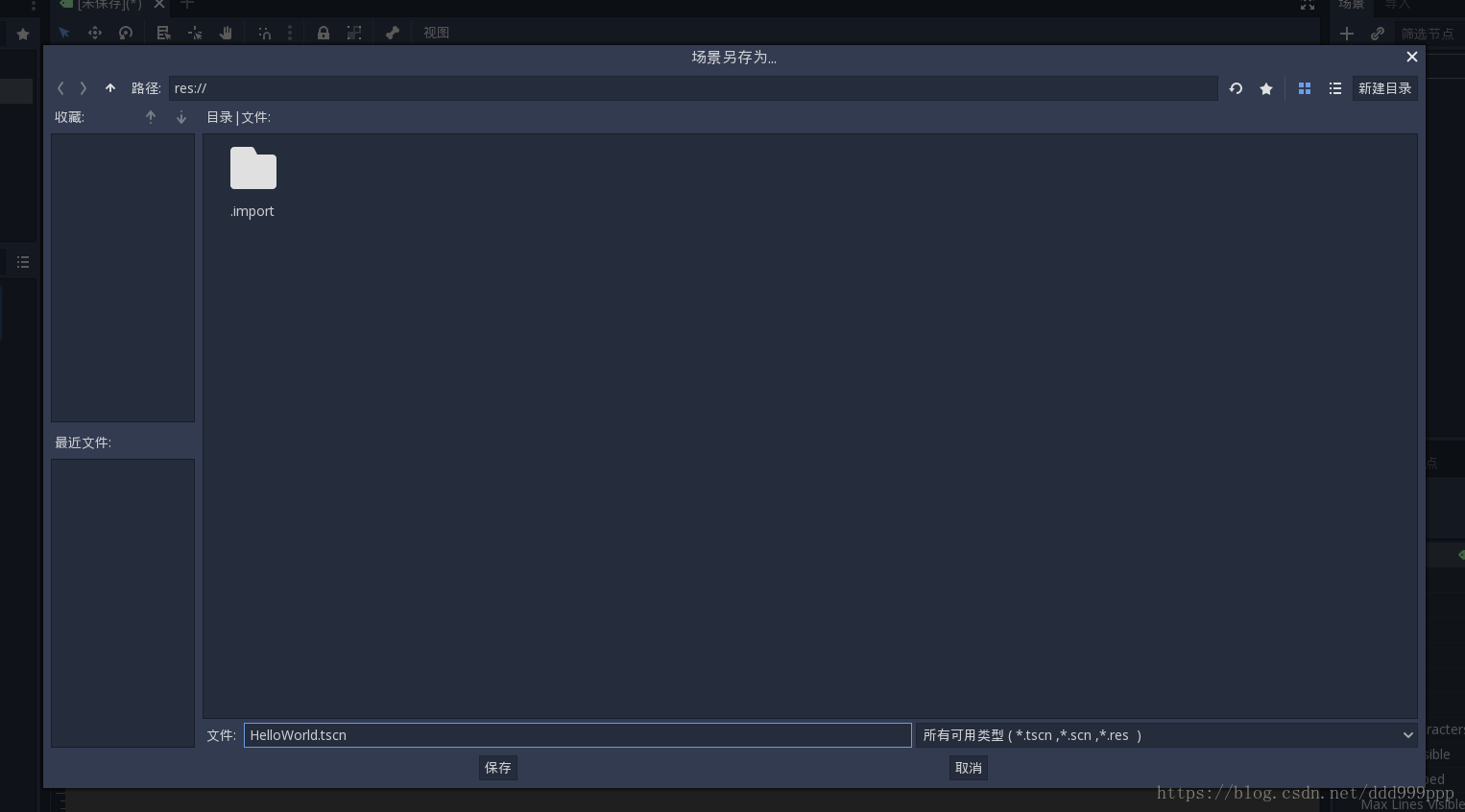Refresh the file list
The height and width of the screenshot is (812, 1465).
pyautogui.click(x=1237, y=88)
